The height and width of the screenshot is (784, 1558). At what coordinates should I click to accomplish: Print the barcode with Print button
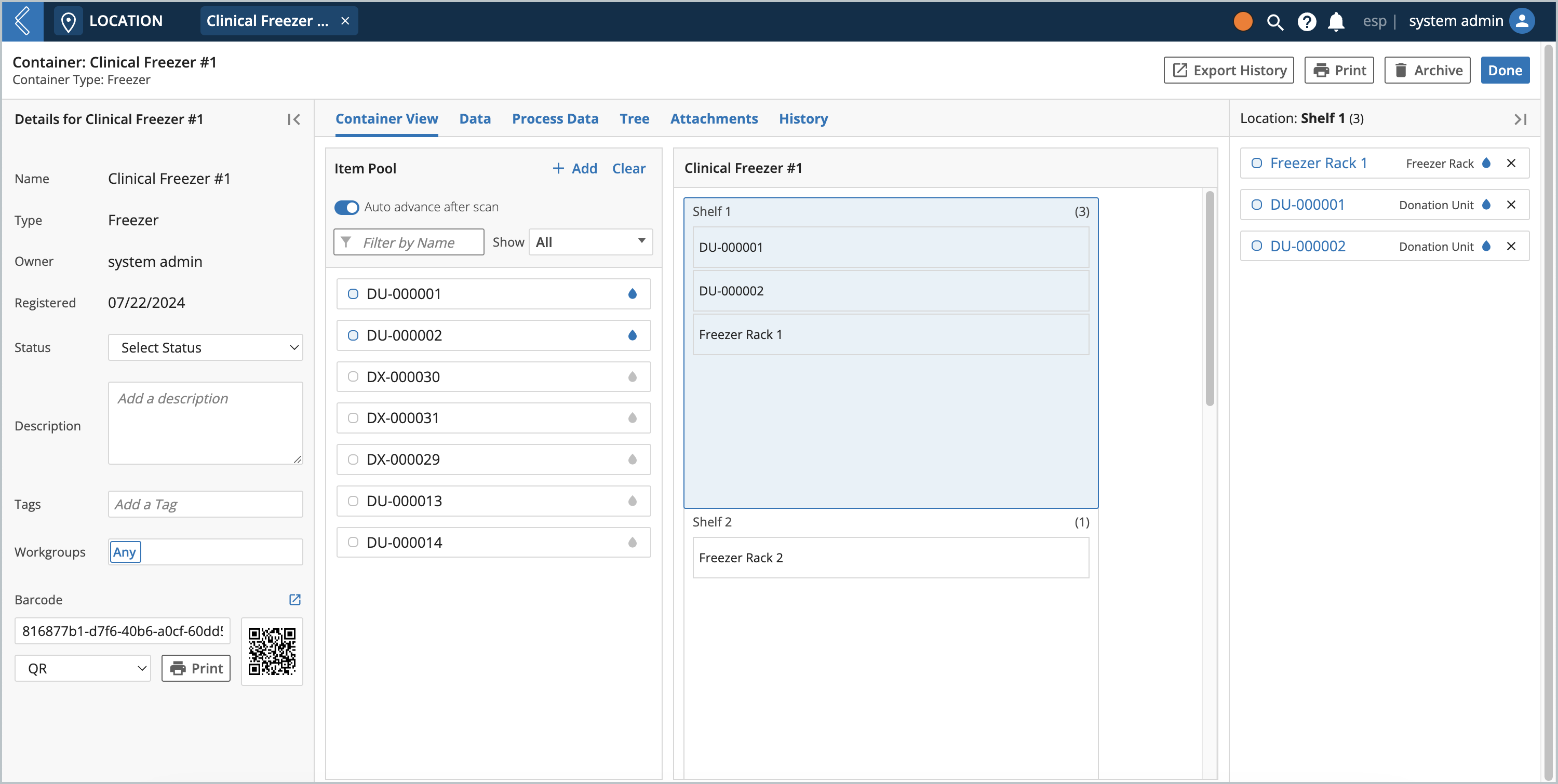(196, 668)
